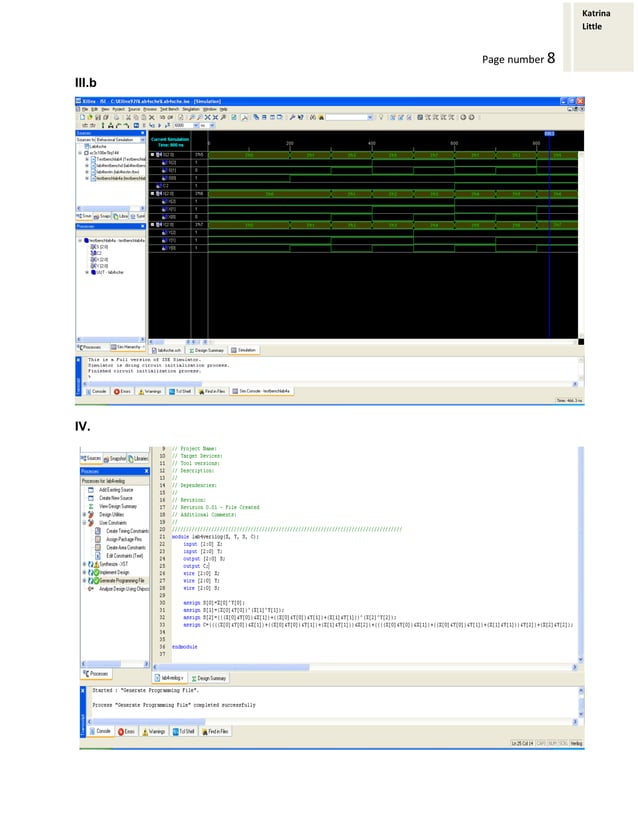Click the Synthesize - XST process icon
Viewport: 638px width, 826px height.
point(96,564)
